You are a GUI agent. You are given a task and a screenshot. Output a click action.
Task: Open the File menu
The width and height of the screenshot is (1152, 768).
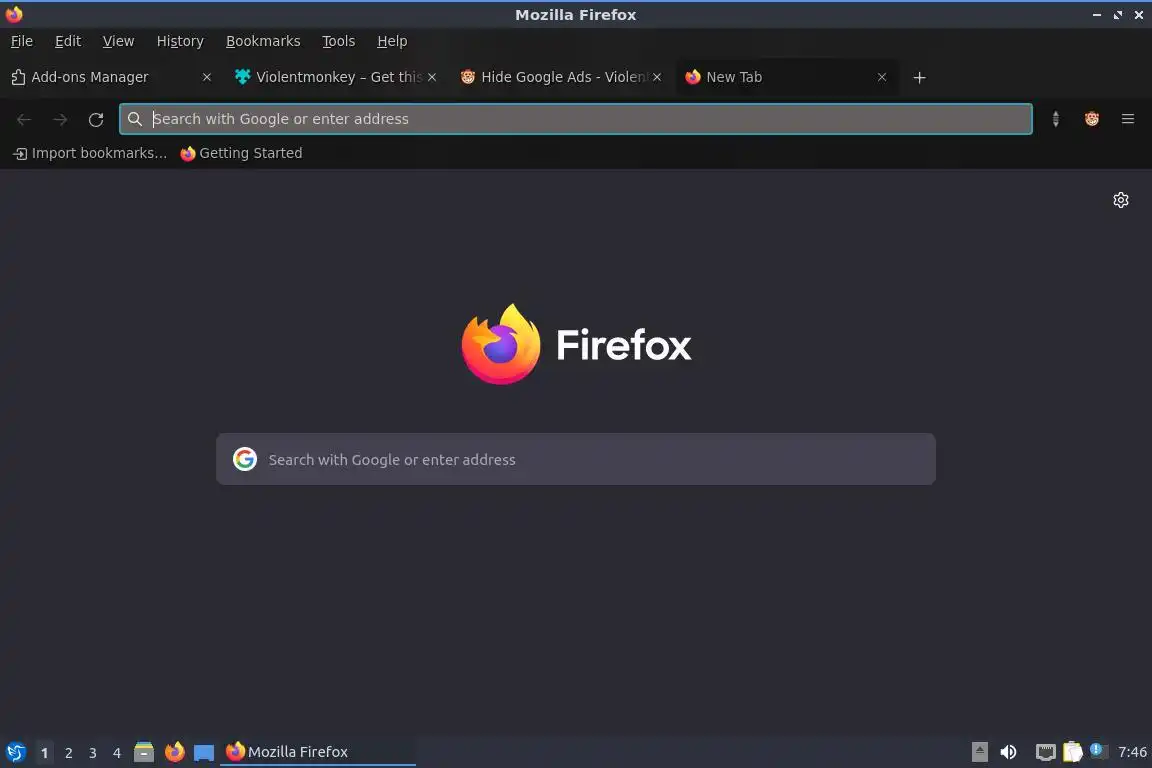[x=22, y=41]
